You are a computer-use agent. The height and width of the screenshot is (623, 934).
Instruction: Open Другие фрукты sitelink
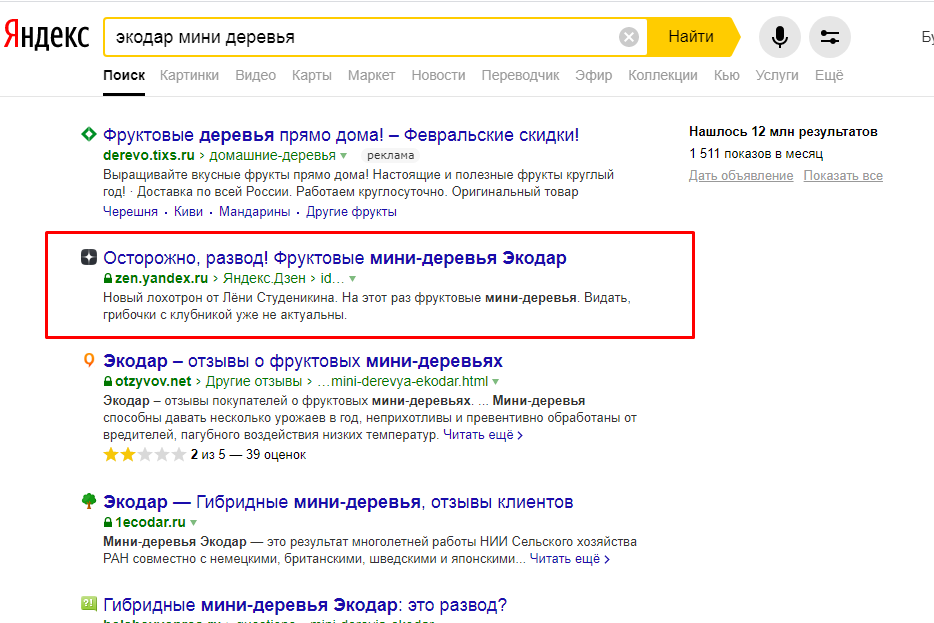351,211
